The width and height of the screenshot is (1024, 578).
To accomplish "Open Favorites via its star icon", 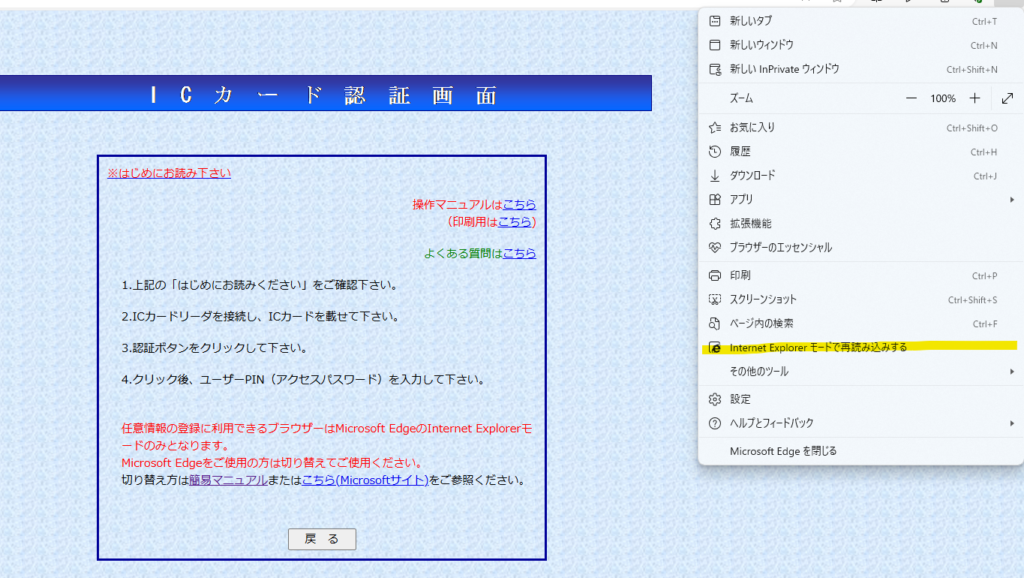I will 714,128.
